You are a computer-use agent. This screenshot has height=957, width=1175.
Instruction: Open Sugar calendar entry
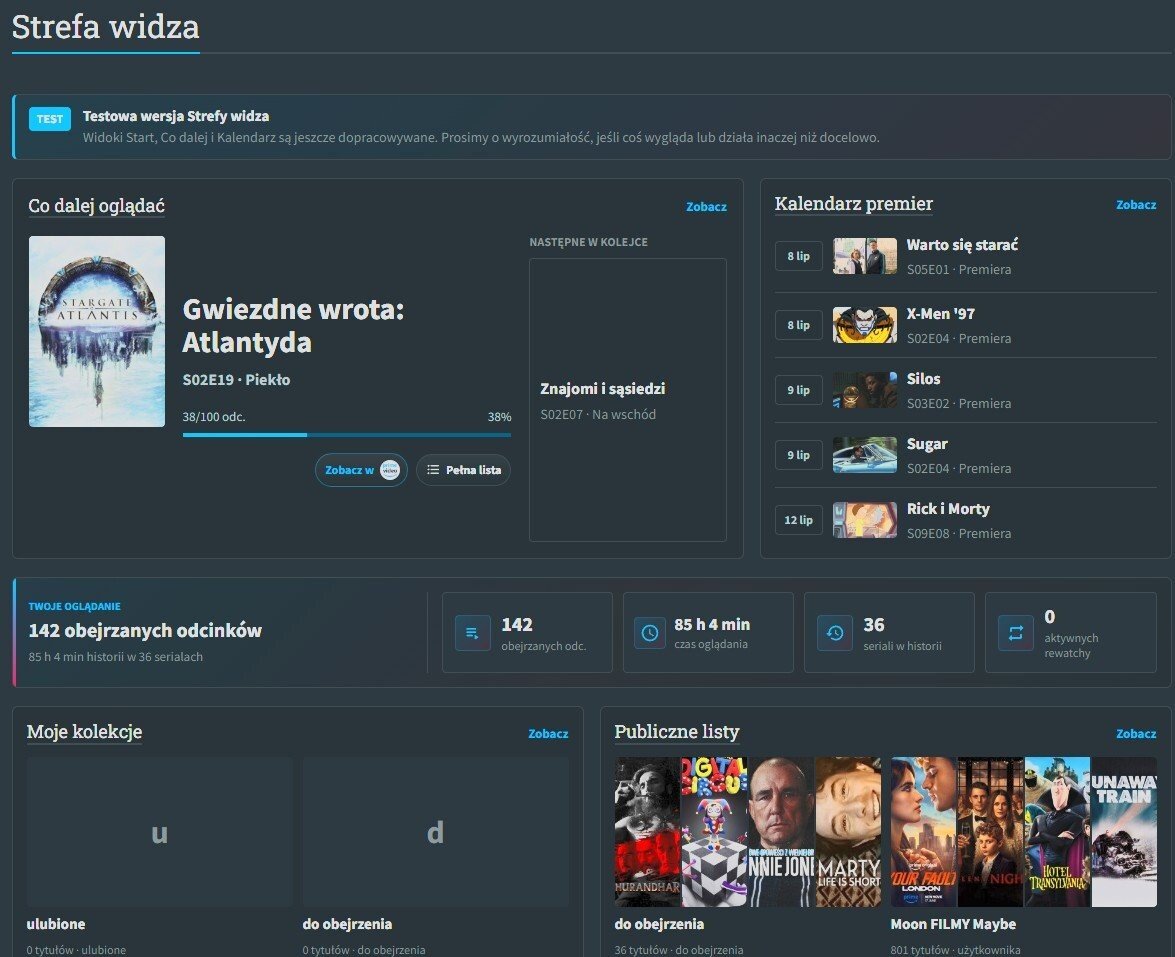[x=965, y=456]
